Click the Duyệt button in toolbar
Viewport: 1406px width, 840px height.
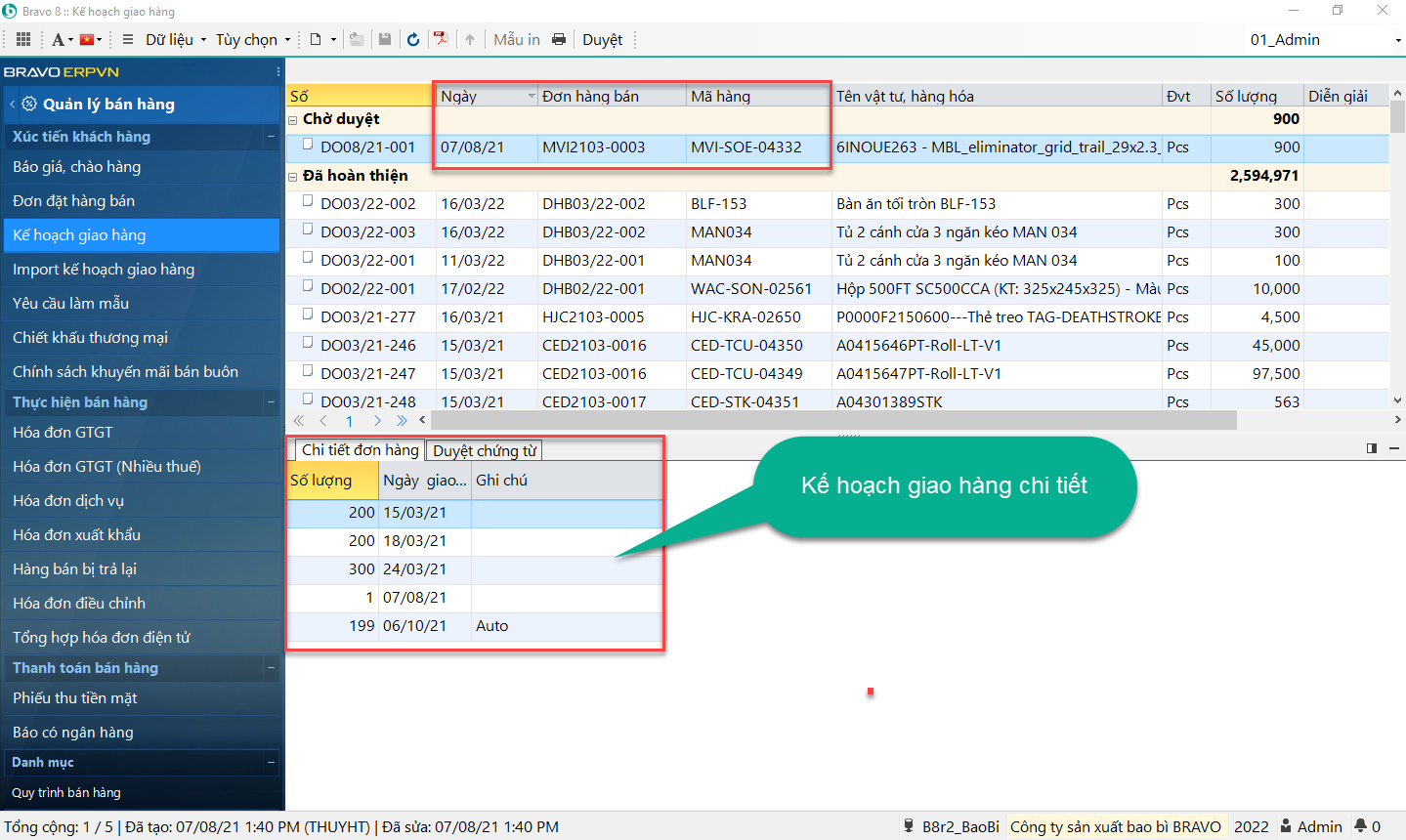[x=602, y=39]
